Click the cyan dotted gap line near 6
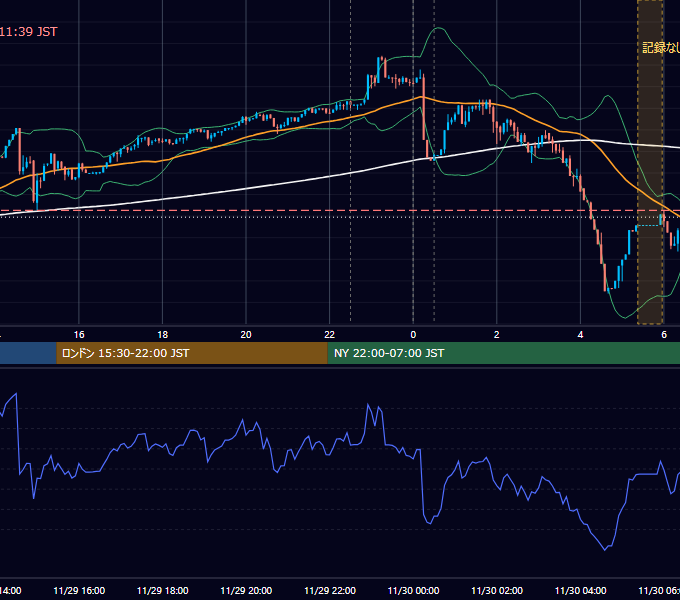 pos(648,225)
